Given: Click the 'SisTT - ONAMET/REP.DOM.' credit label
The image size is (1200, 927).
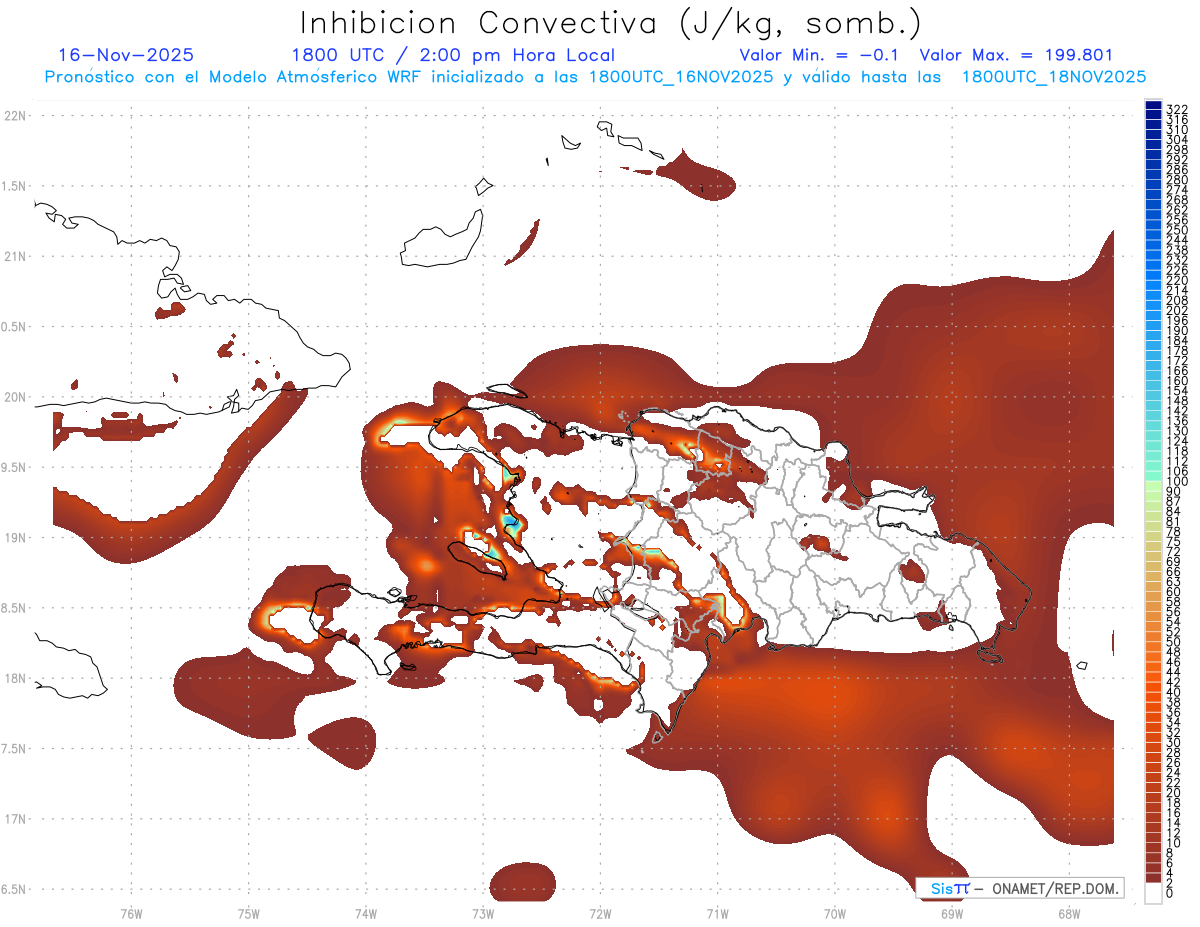Looking at the screenshot, I should coord(1020,888).
